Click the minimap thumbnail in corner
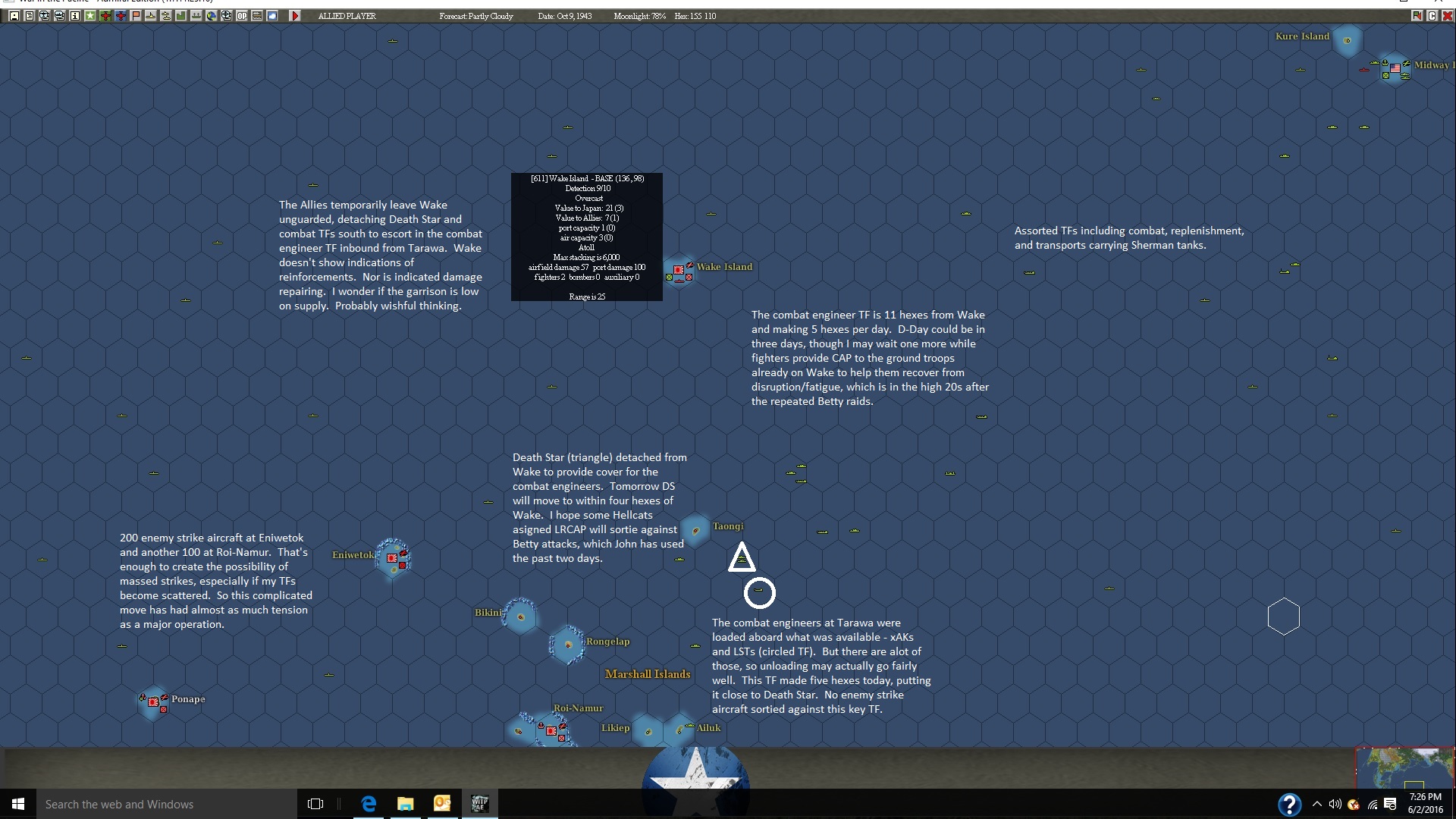 (1404, 767)
